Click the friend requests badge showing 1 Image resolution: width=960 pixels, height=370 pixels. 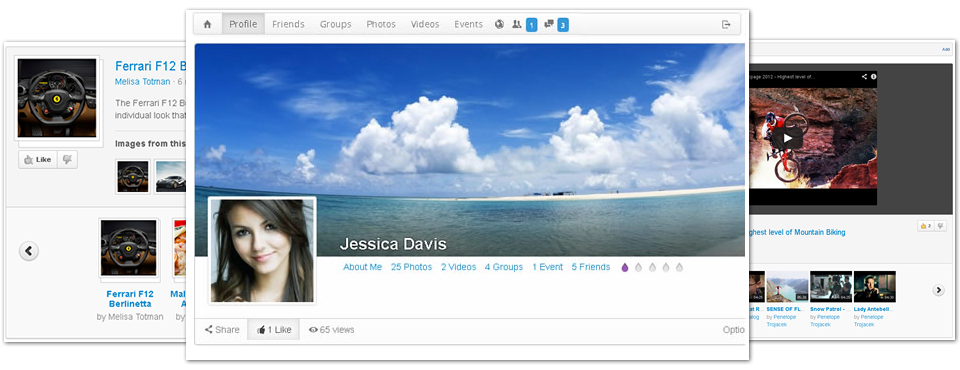pyautogui.click(x=531, y=25)
